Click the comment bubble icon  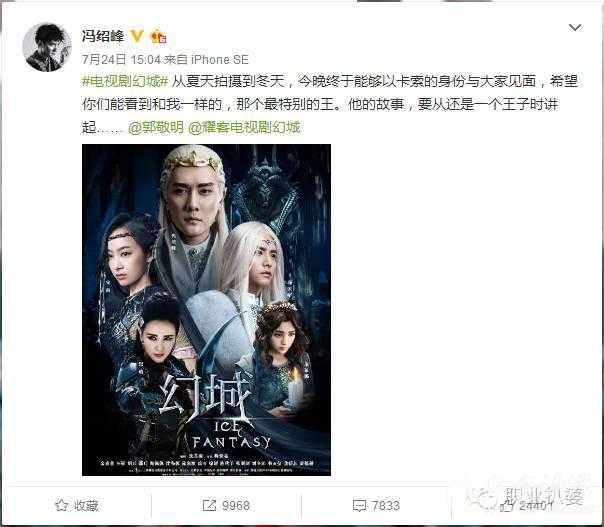(x=359, y=505)
